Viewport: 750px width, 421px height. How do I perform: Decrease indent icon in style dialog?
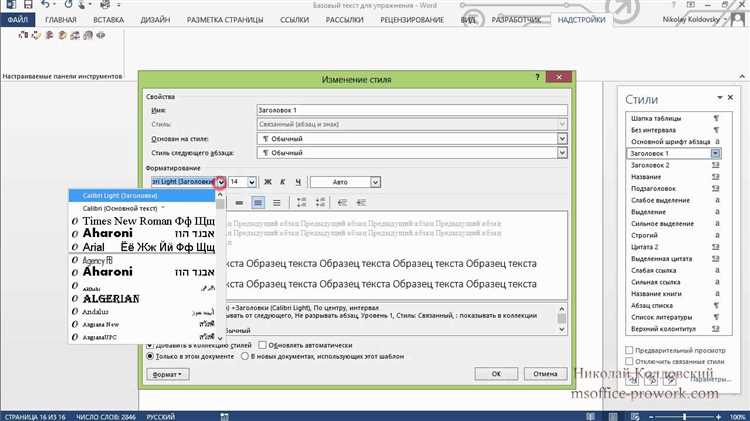pyautogui.click(x=342, y=203)
